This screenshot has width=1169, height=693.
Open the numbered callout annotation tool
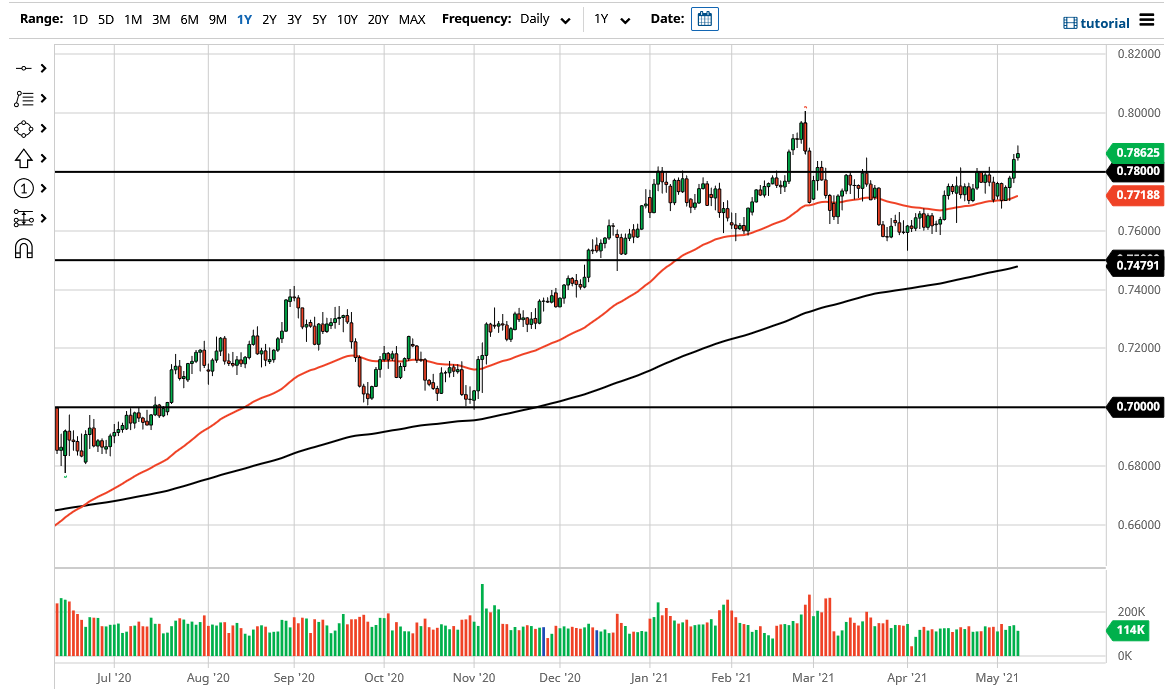click(25, 188)
